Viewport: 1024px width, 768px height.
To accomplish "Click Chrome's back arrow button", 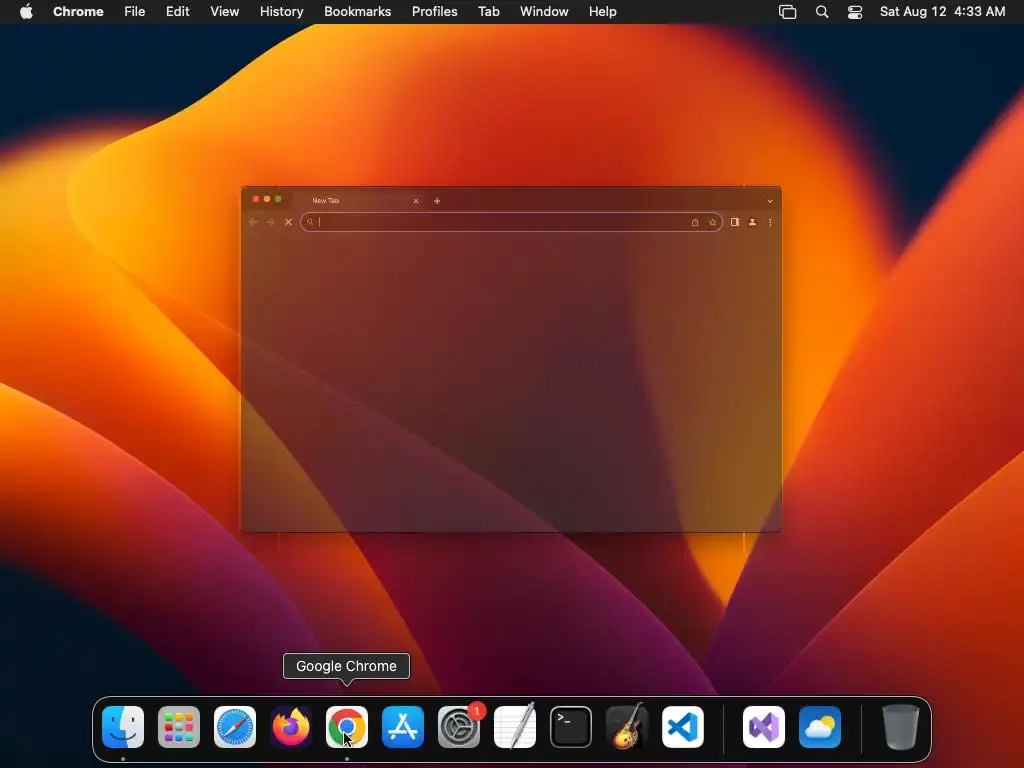I will coord(253,222).
